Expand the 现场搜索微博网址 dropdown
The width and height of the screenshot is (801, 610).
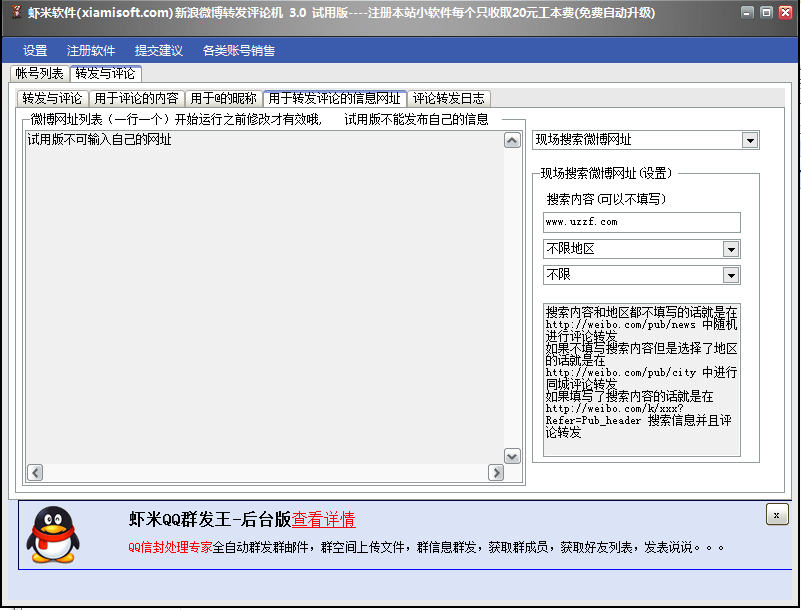pyautogui.click(x=749, y=140)
